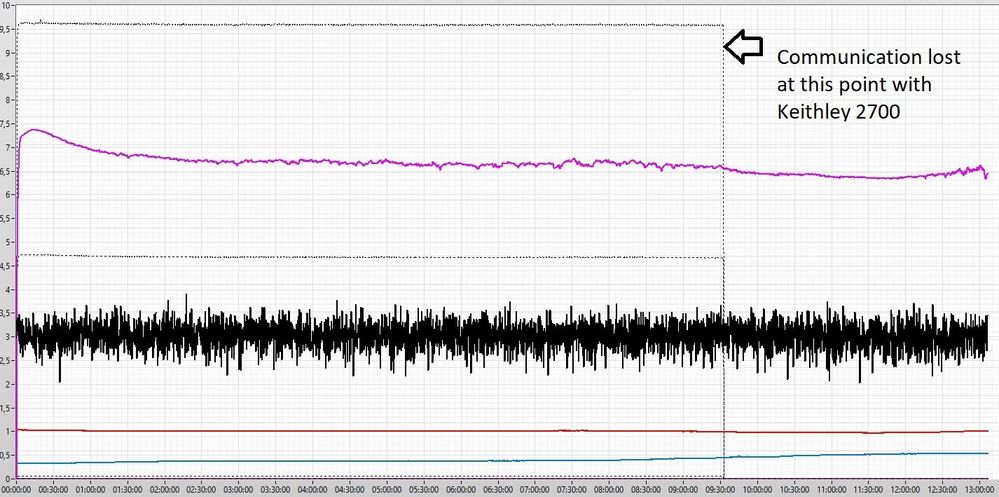Screen dimensions: 999x497
Task: Select the 01:00:00 time axis label
Action: [x=90, y=491]
